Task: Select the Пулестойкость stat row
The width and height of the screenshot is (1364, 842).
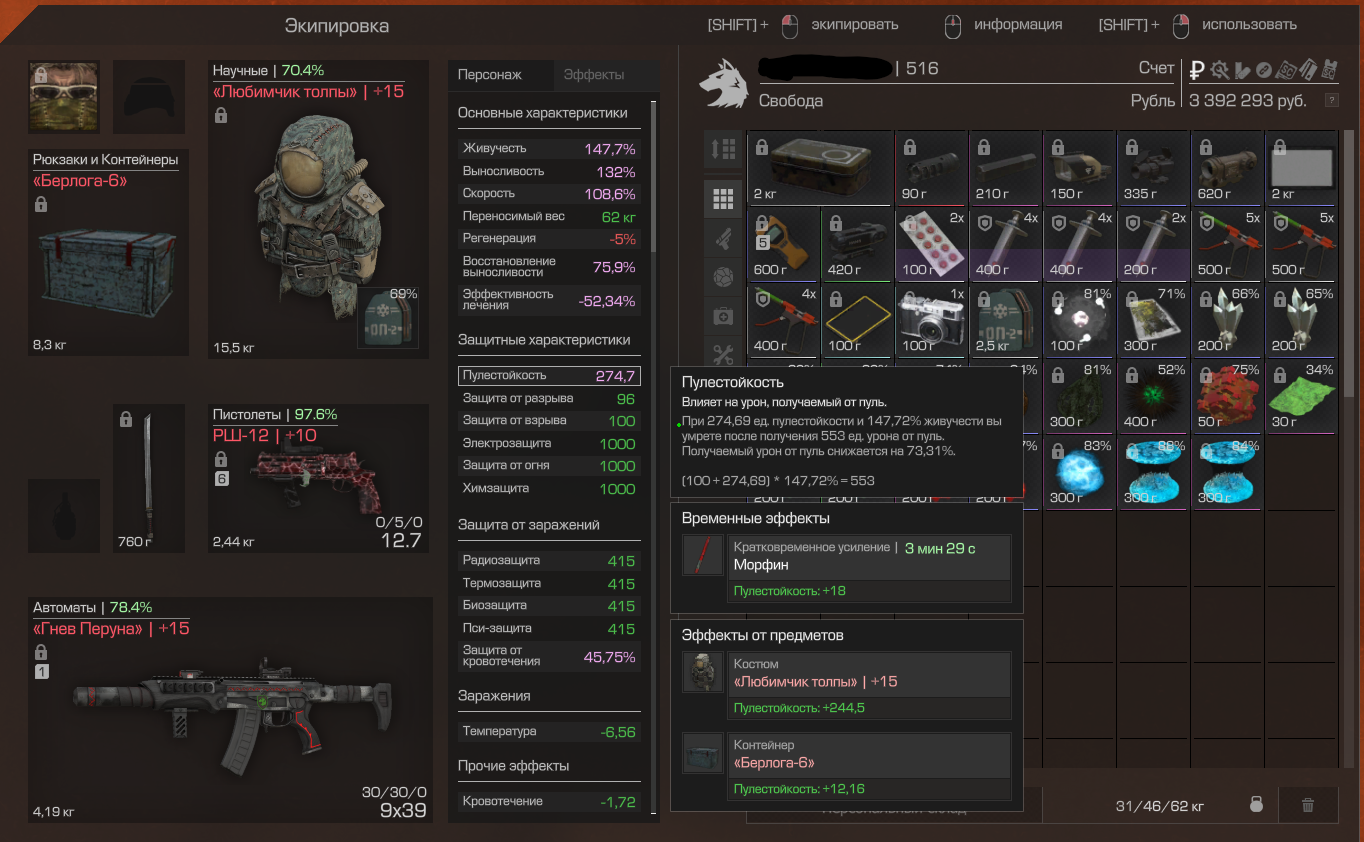Action: point(549,376)
